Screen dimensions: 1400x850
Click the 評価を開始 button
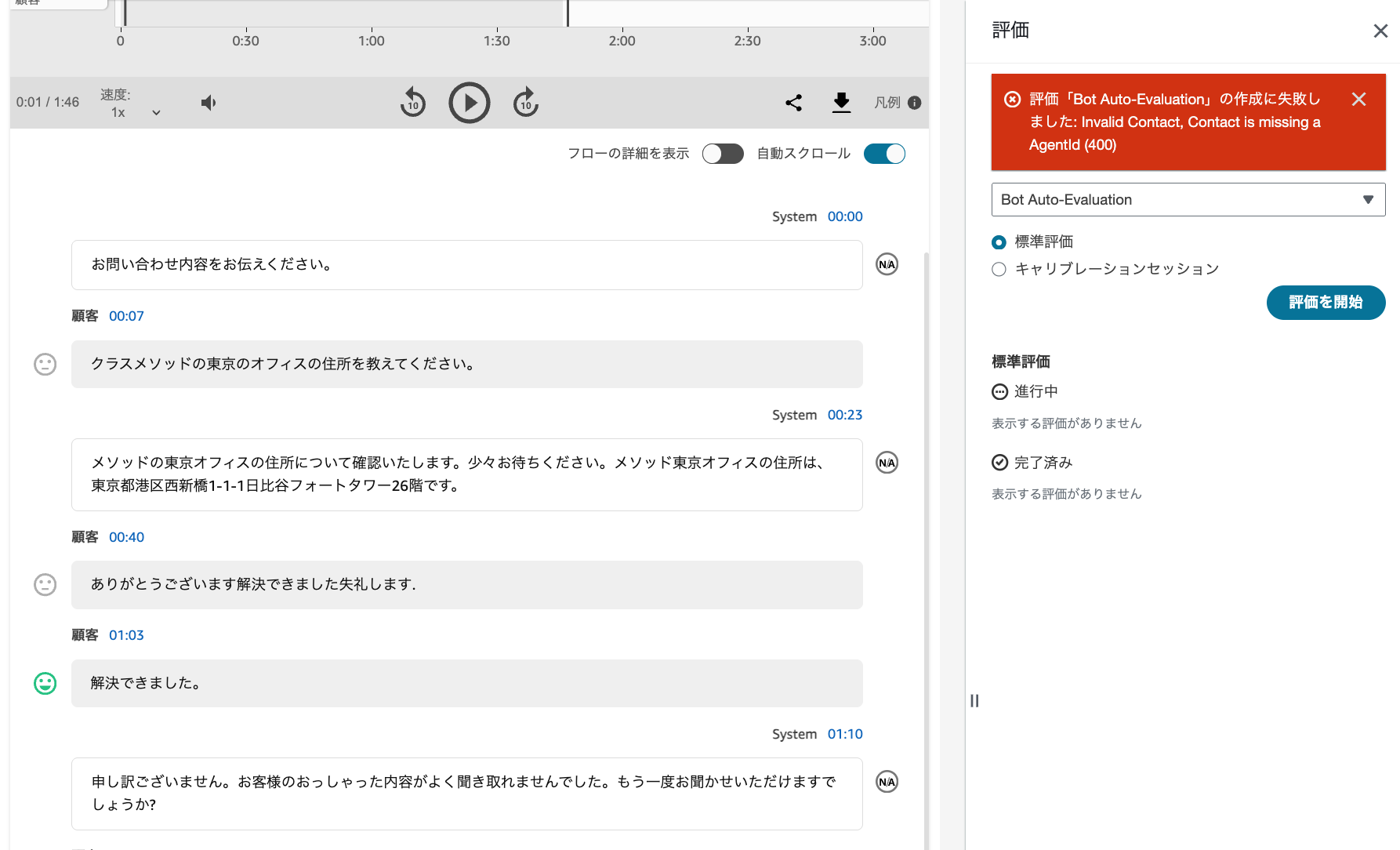tap(1326, 303)
